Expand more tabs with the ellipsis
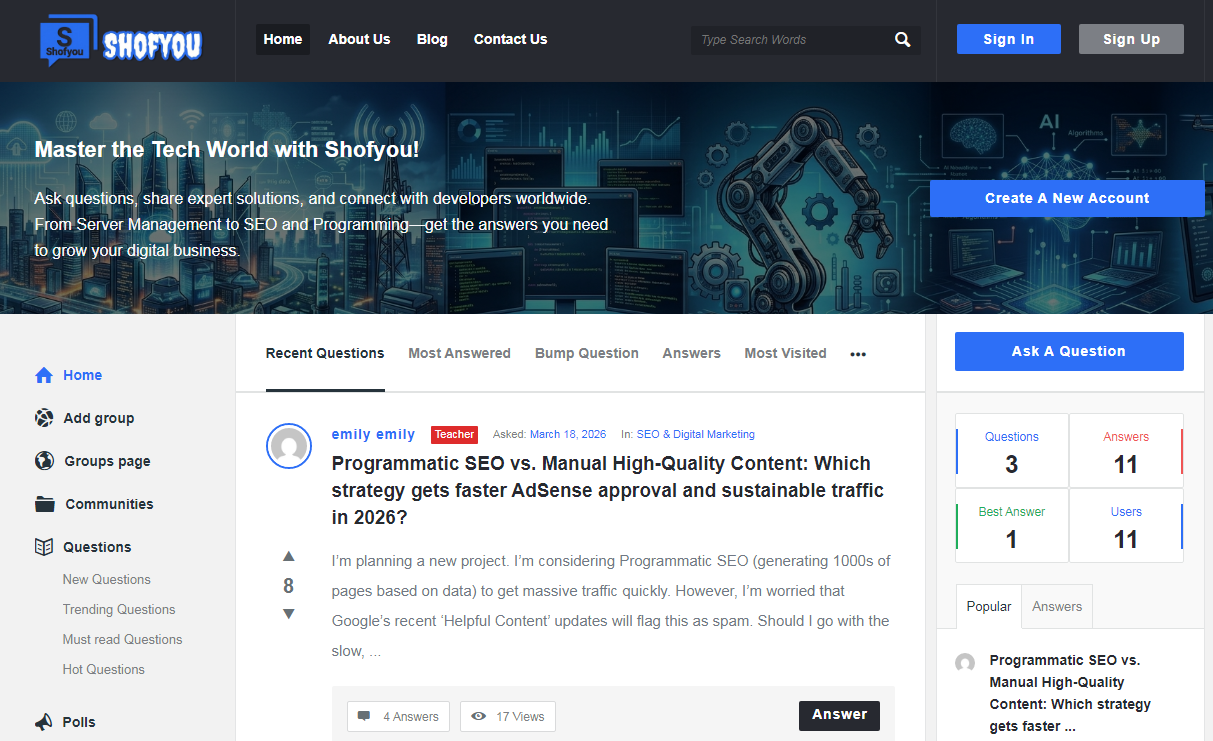The image size is (1213, 741). [x=858, y=354]
